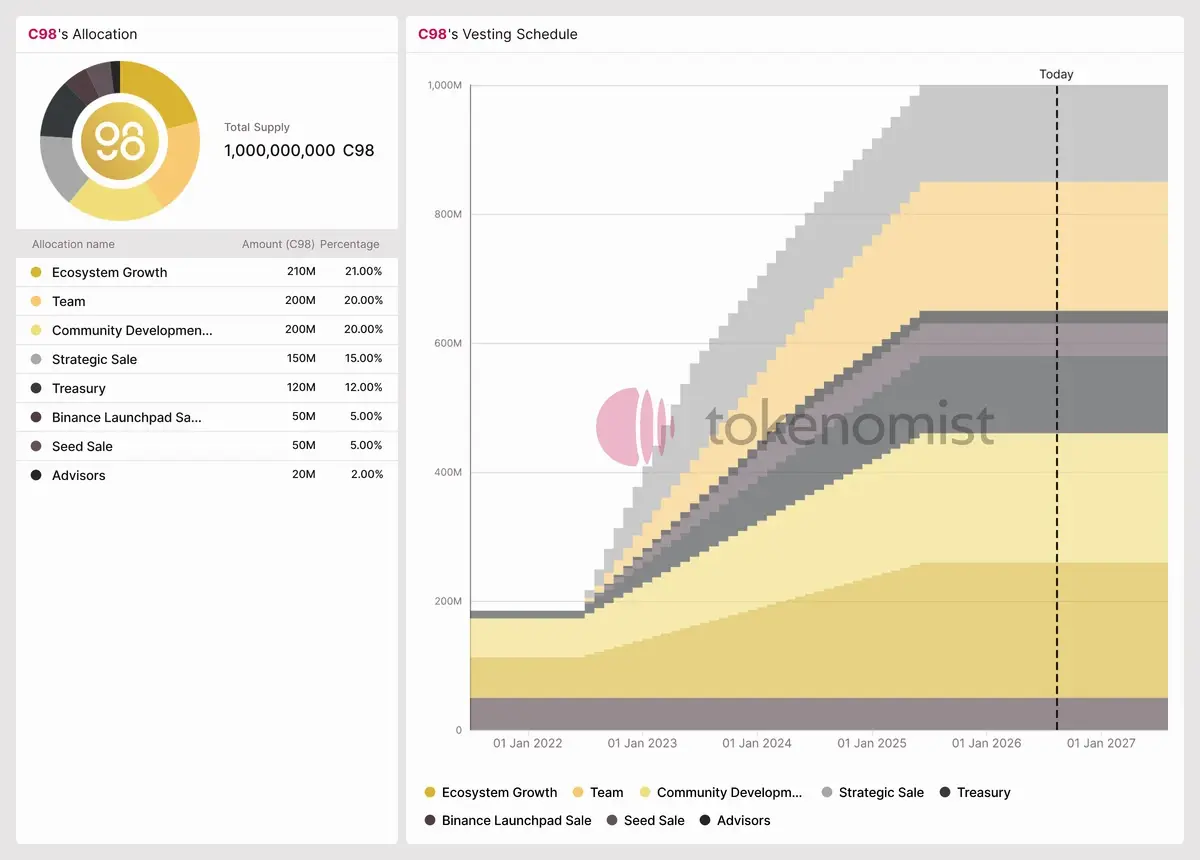This screenshot has height=860, width=1200.
Task: Select the Seed Sale allocation row
Action: 207,446
